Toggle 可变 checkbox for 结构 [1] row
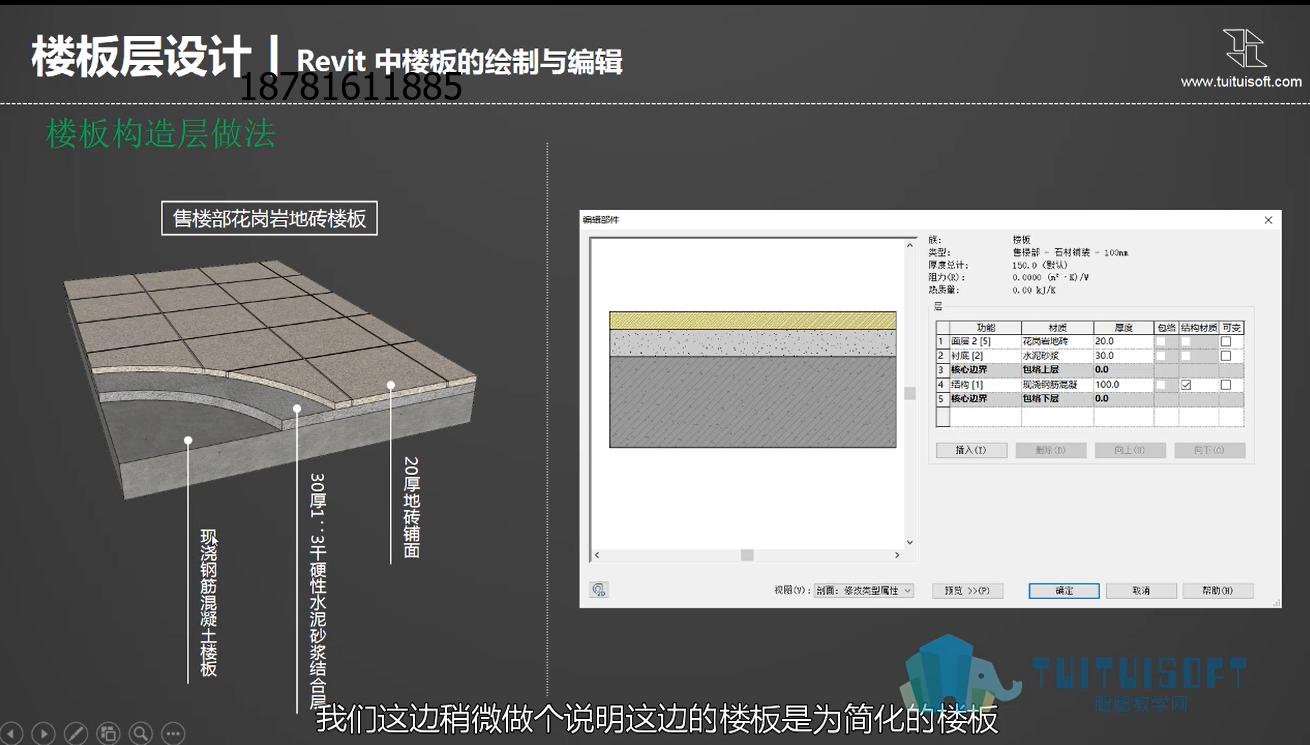The width and height of the screenshot is (1310, 745). pos(1225,385)
